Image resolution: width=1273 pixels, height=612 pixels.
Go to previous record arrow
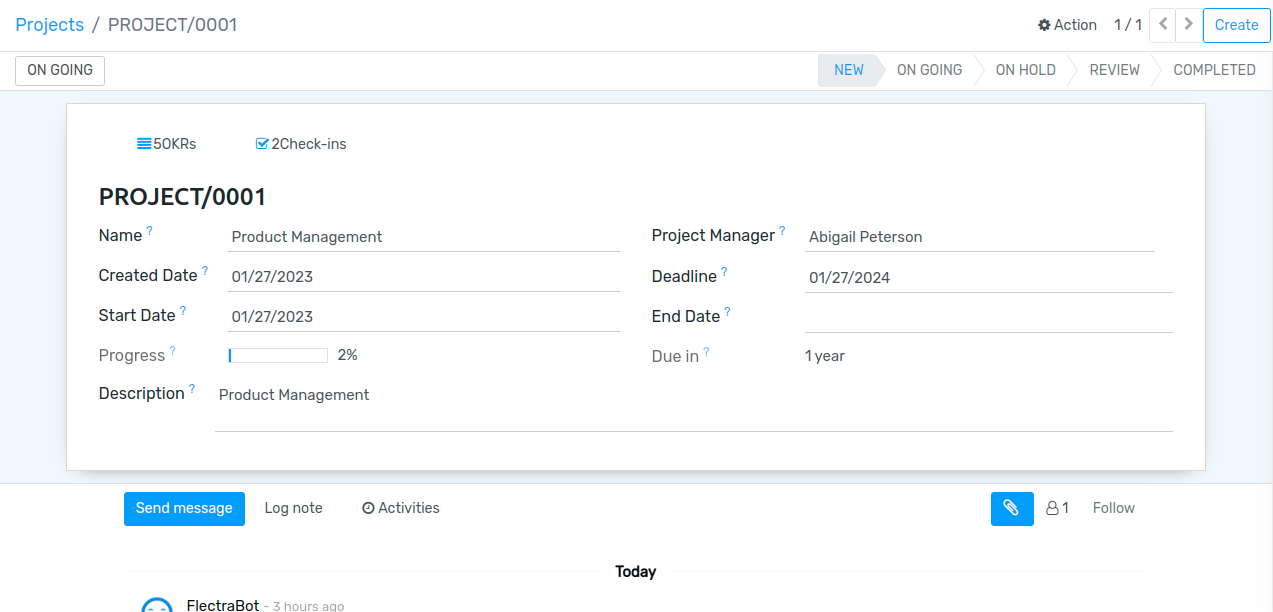pos(1162,25)
